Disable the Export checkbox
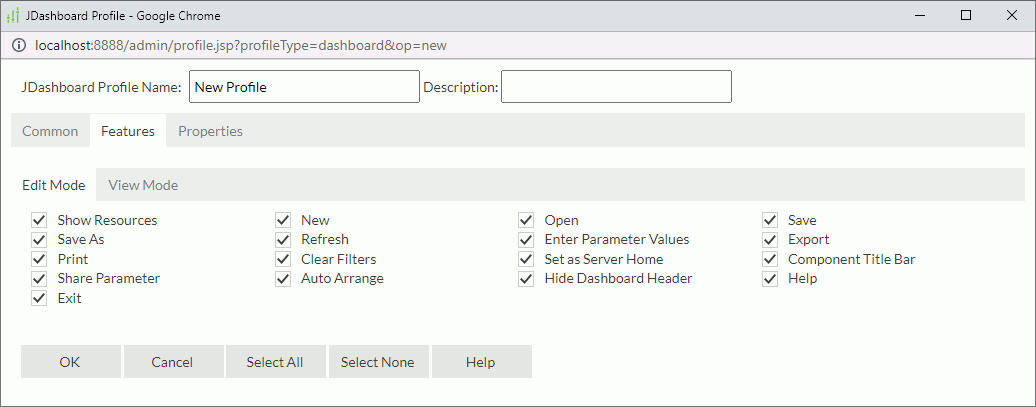Viewport: 1036px width, 407px height. pos(770,240)
